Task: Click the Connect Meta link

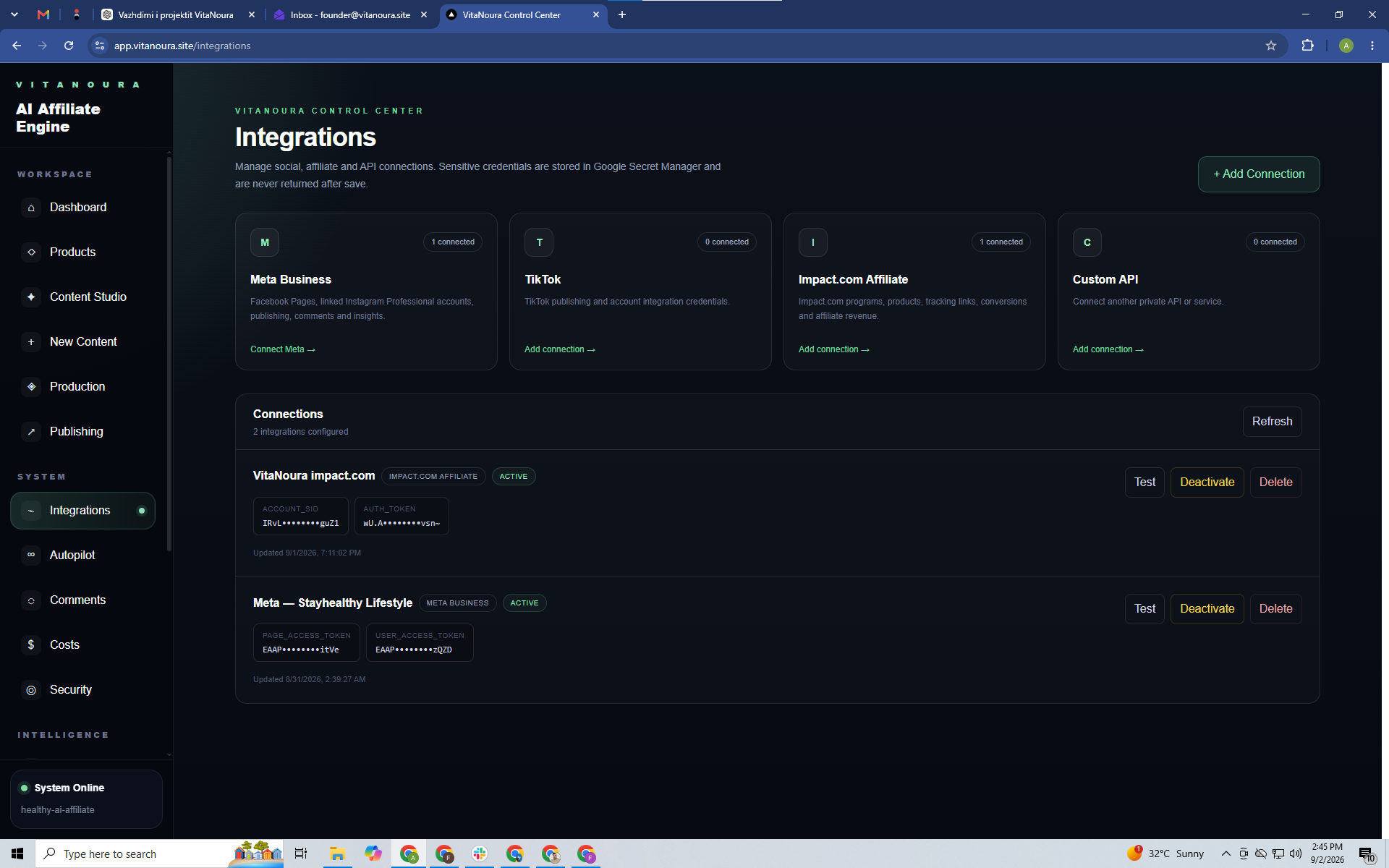Action: point(283,349)
